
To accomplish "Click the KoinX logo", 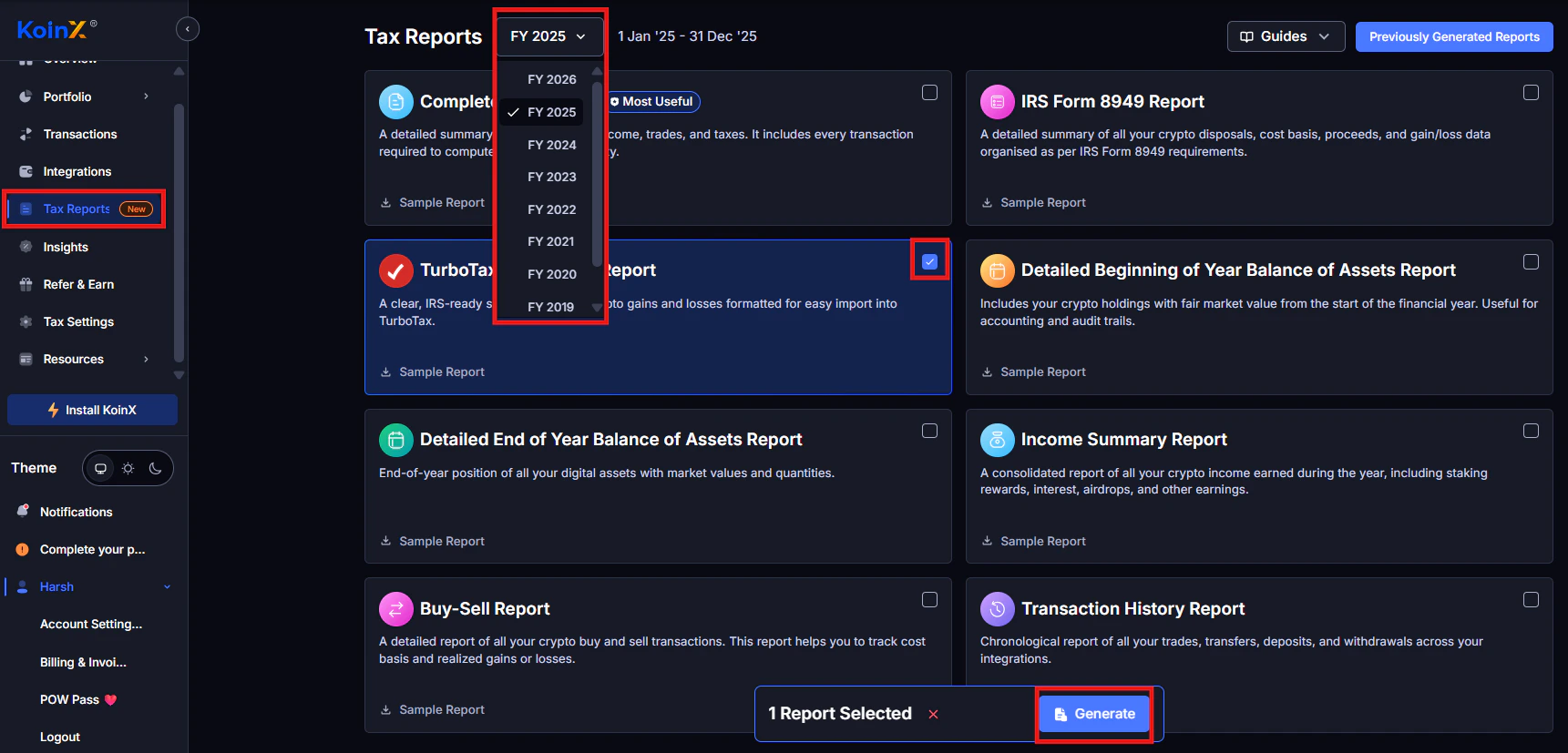I will point(56,29).
